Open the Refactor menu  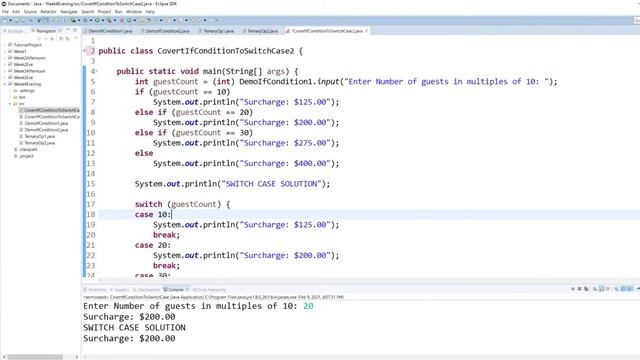coord(48,12)
